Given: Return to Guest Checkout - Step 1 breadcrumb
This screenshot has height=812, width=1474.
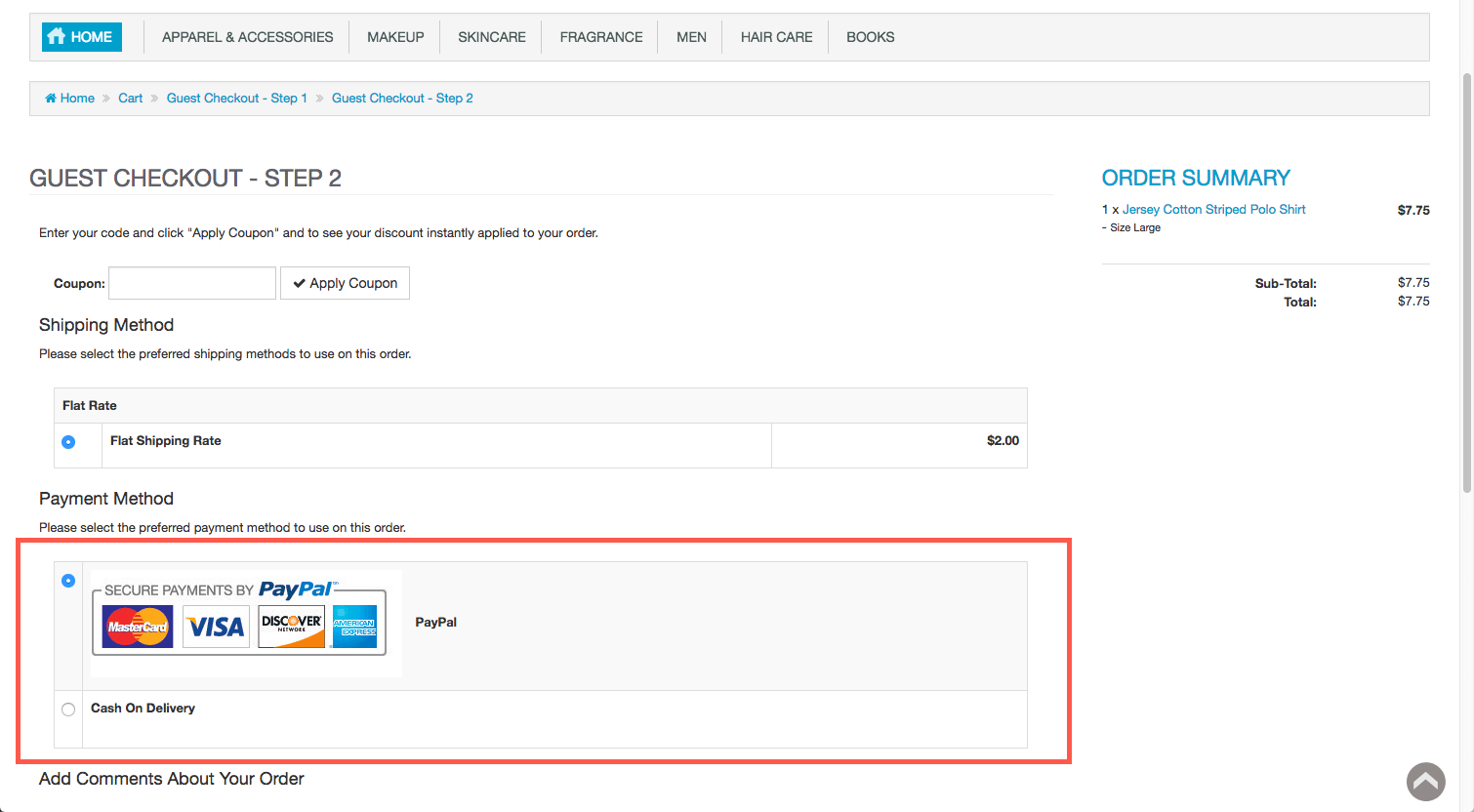Looking at the screenshot, I should tap(237, 99).
